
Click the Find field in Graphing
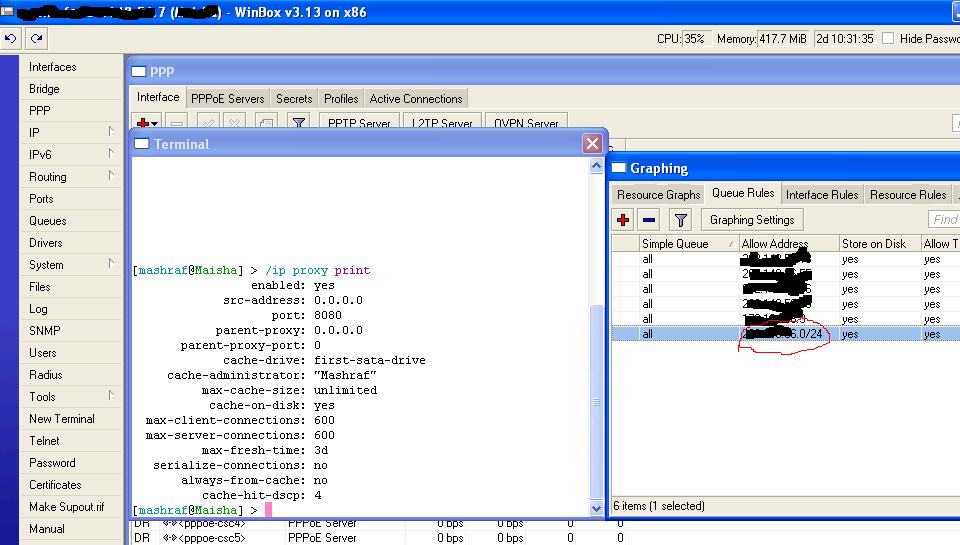click(x=943, y=219)
